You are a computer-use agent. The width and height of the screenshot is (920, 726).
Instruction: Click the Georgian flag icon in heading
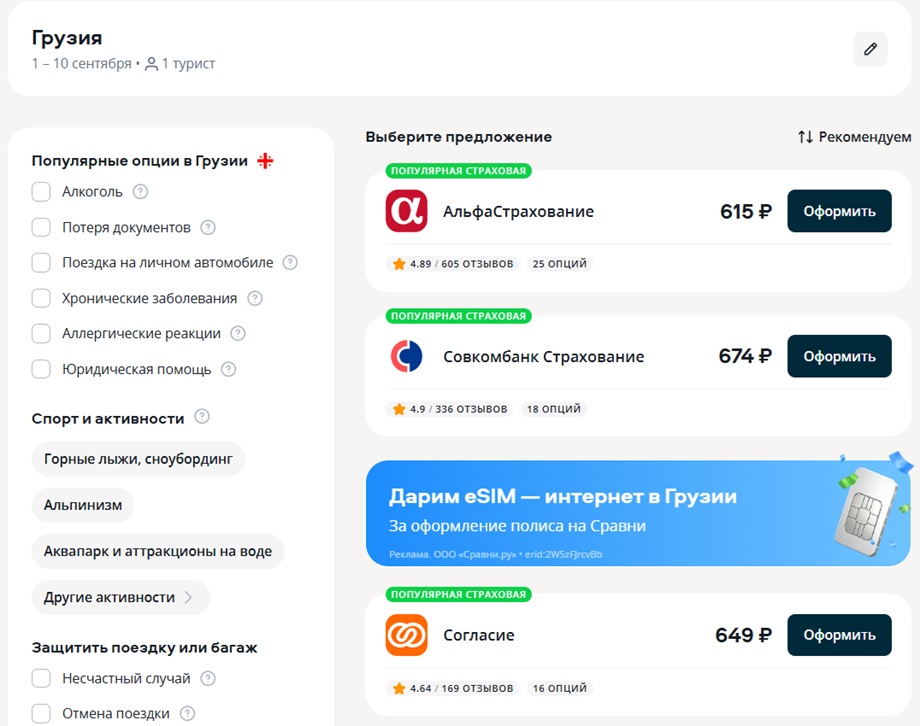(x=265, y=161)
